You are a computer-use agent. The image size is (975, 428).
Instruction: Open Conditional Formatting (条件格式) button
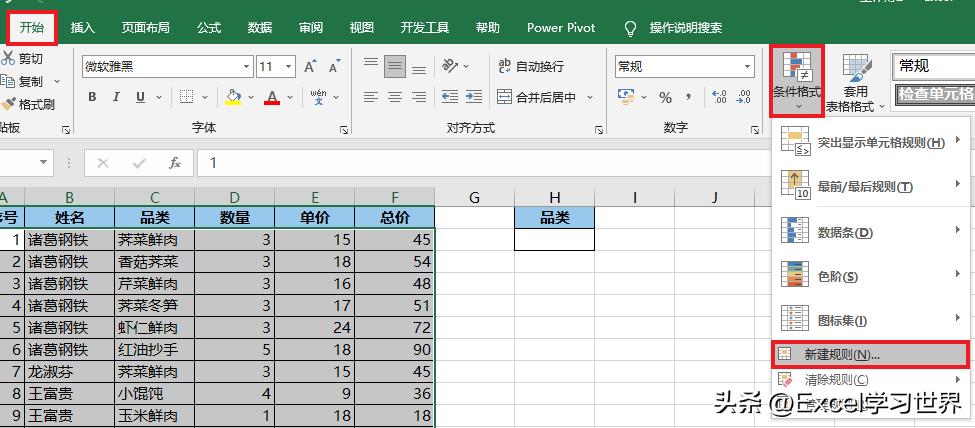click(x=797, y=80)
